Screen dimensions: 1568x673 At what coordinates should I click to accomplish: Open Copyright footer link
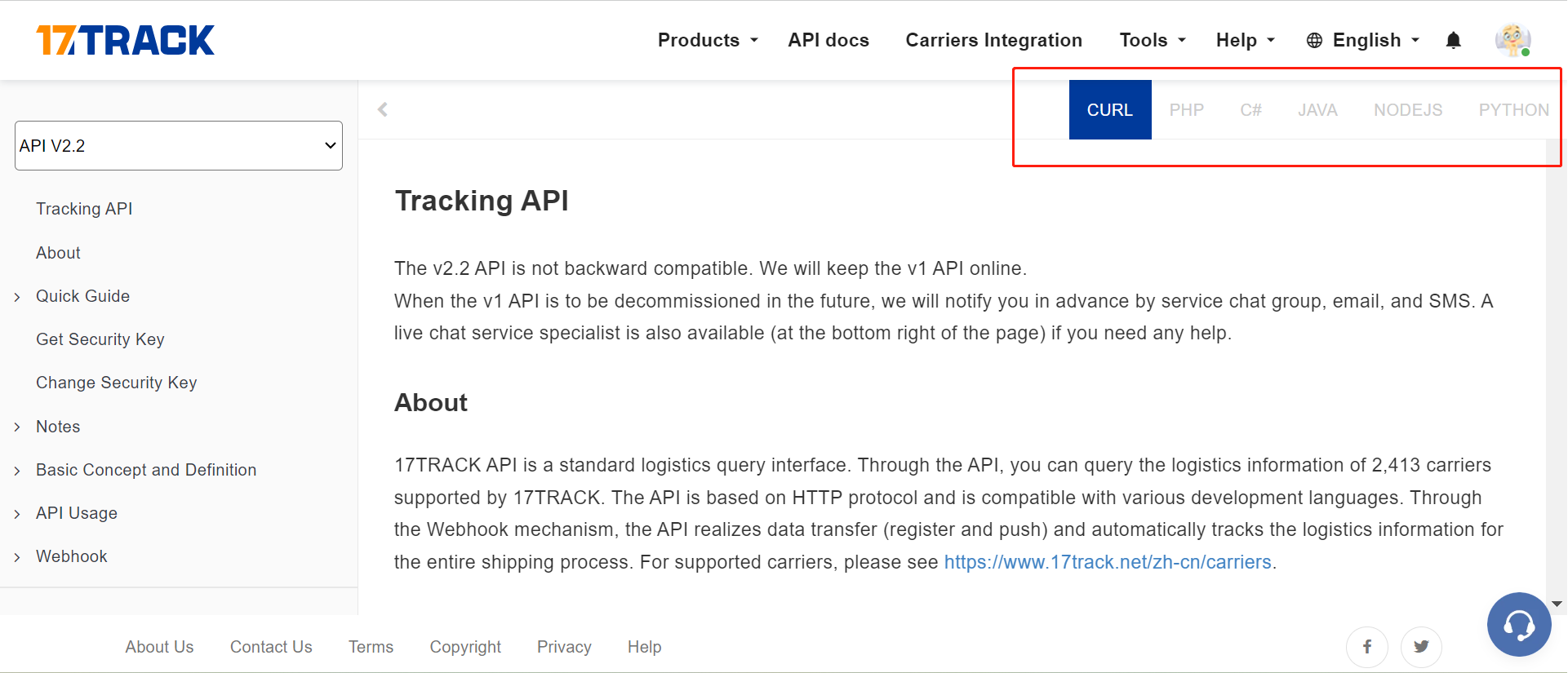pos(465,647)
